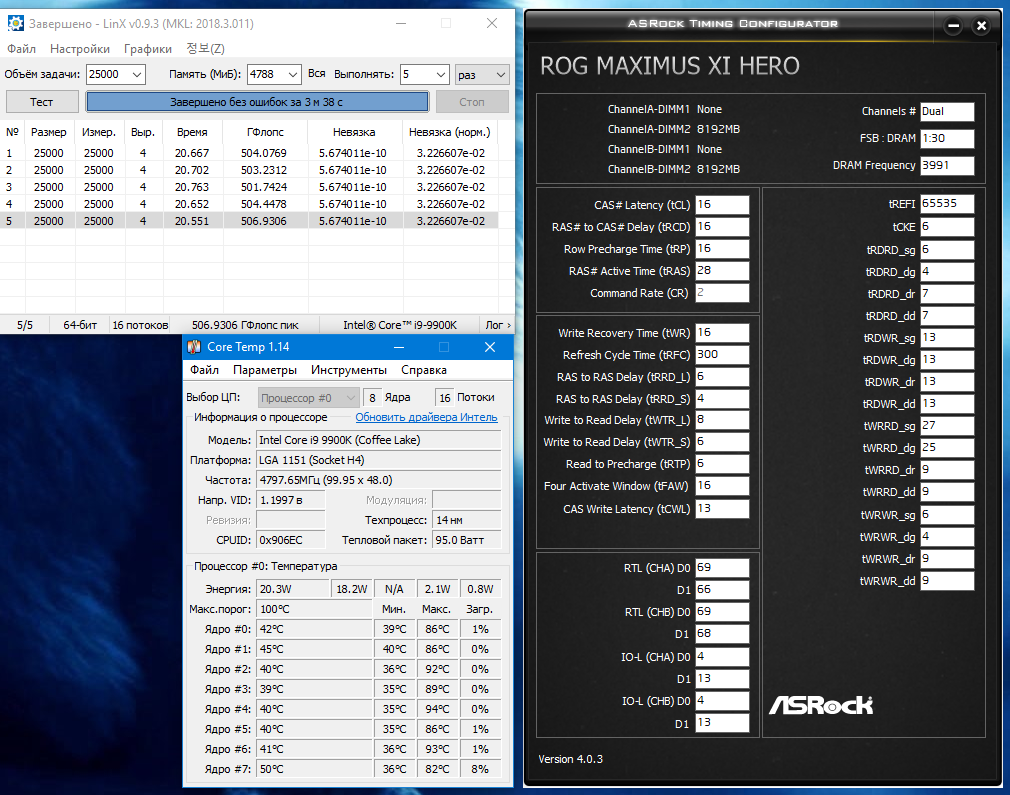This screenshot has height=795, width=1010.
Task: Click the Тест button in LinX
Action: click(42, 102)
